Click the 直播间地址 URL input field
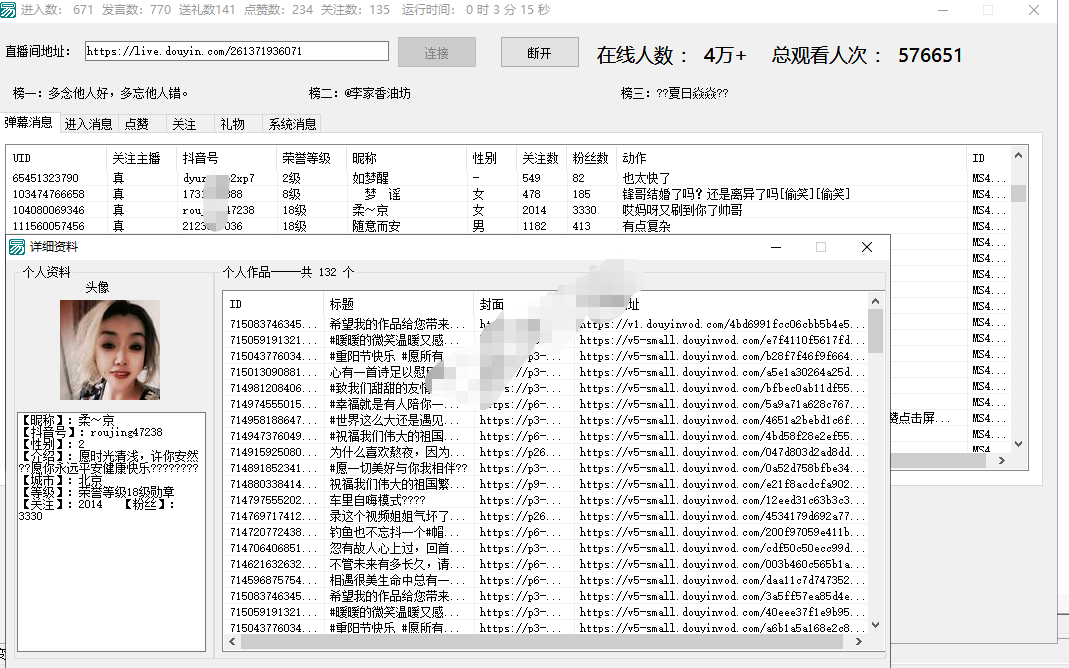 [x=236, y=51]
